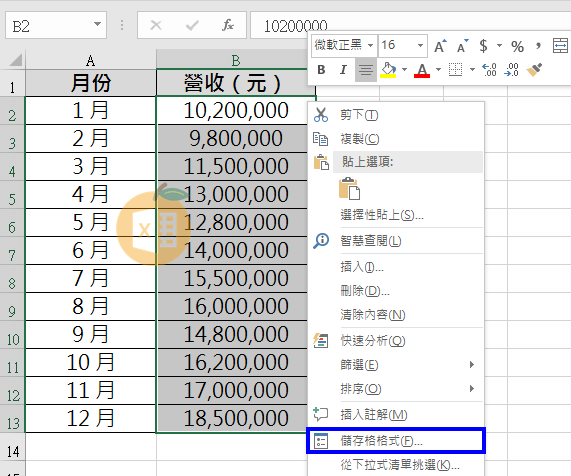Click the formula bar showing 10200000
This screenshot has width=571, height=476.
coord(410,25)
